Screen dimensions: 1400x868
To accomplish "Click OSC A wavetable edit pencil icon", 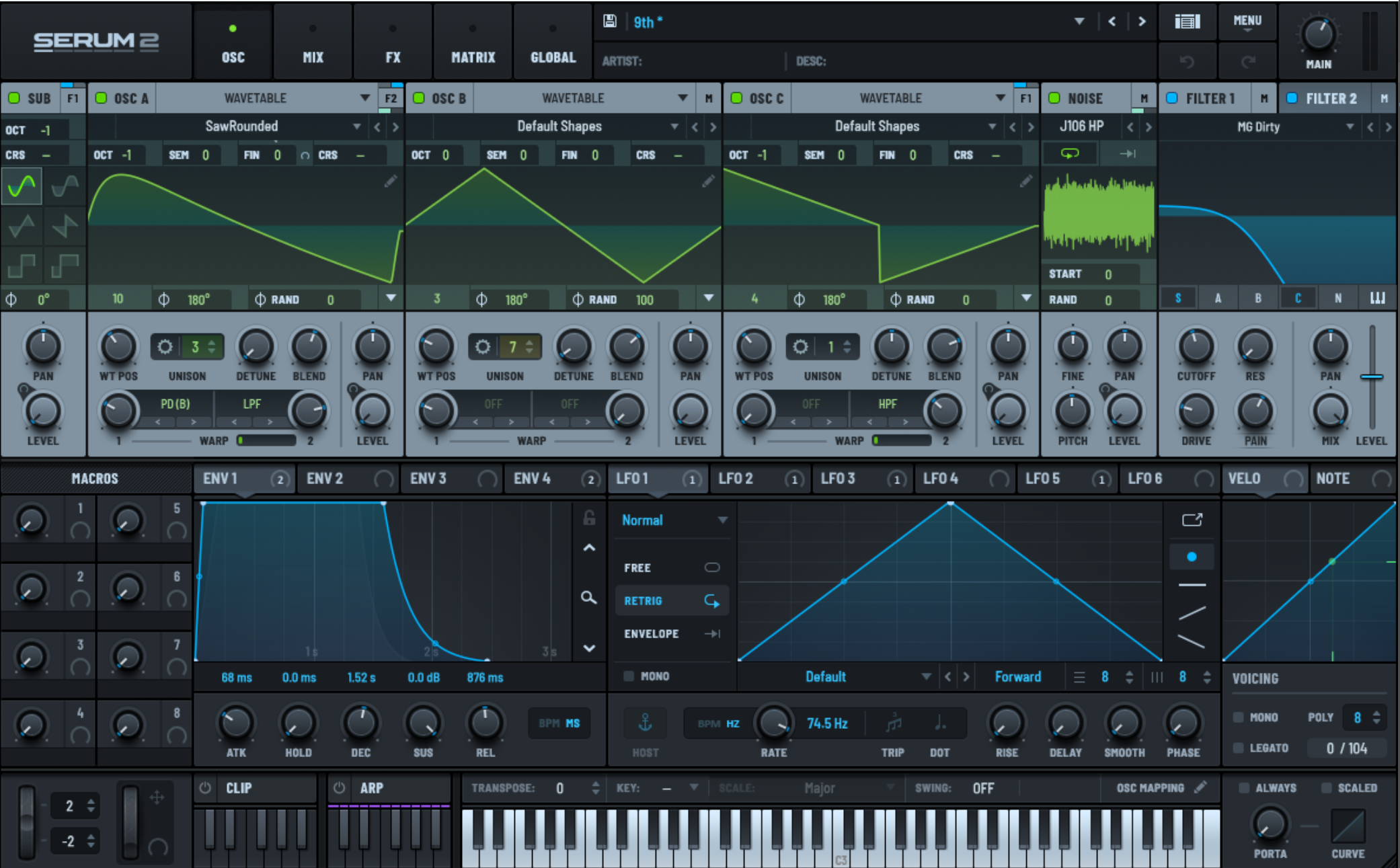I will point(391,182).
